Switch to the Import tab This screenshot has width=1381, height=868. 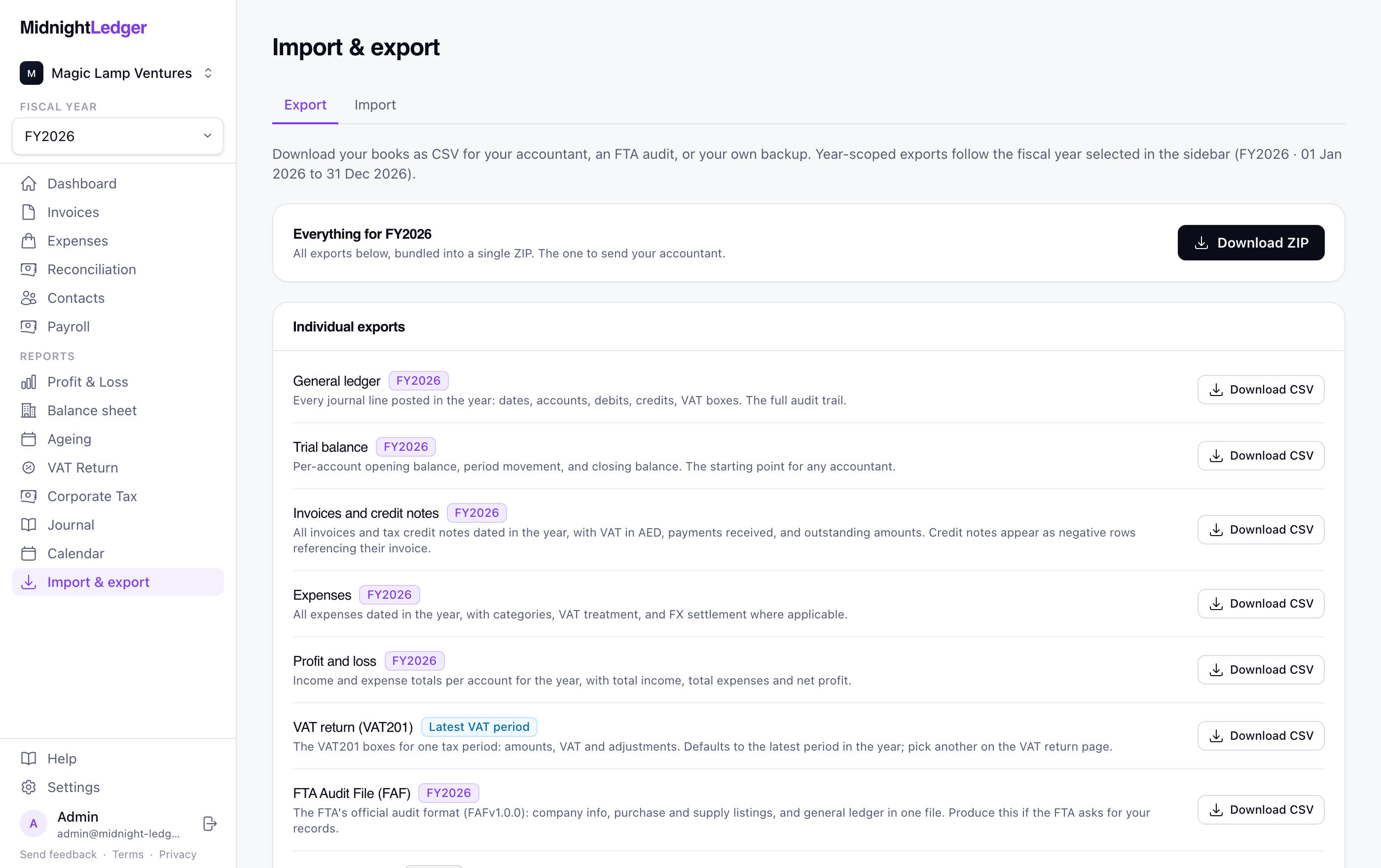pyautogui.click(x=375, y=105)
